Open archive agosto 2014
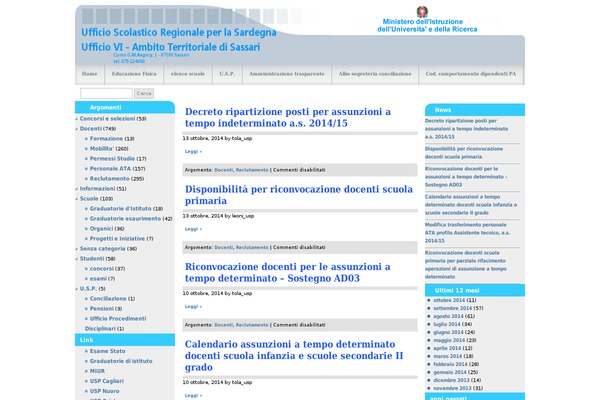 [x=448, y=316]
